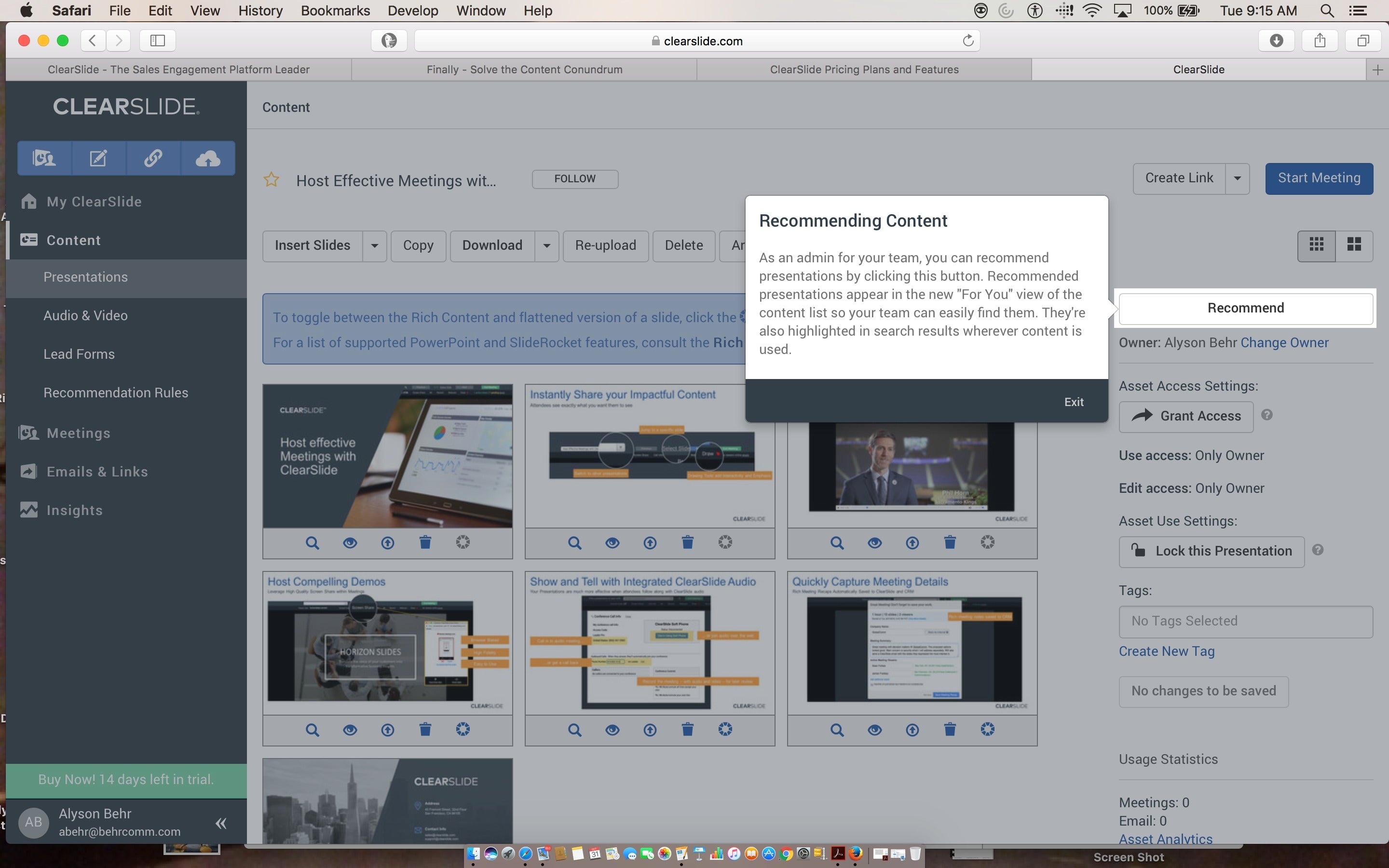Trash the Host Compelling Demos slide
This screenshot has width=1389, height=868.
[x=425, y=729]
